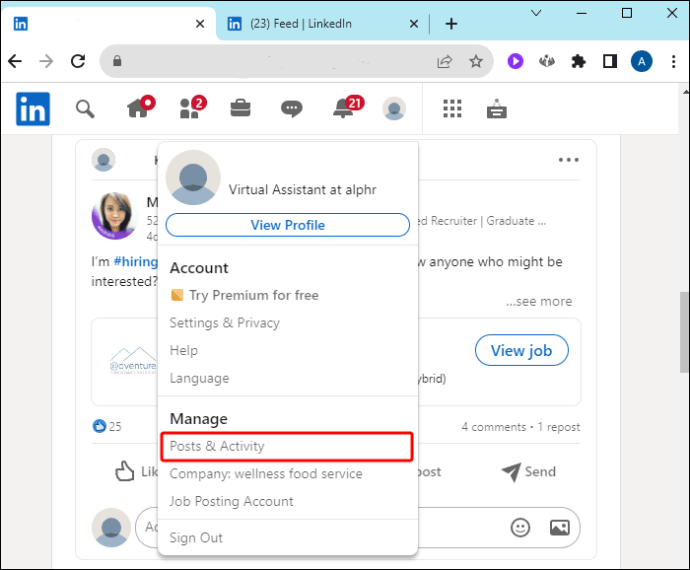Reload the current page
Screen dimensions: 690x570
tap(78, 61)
